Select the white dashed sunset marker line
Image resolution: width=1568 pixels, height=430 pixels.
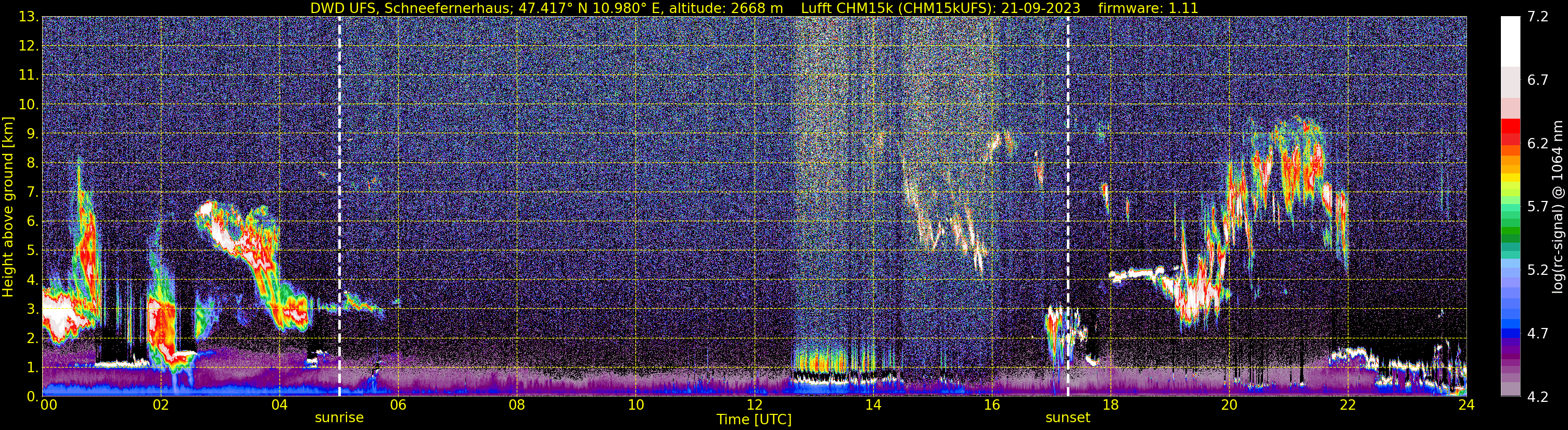click(1068, 206)
